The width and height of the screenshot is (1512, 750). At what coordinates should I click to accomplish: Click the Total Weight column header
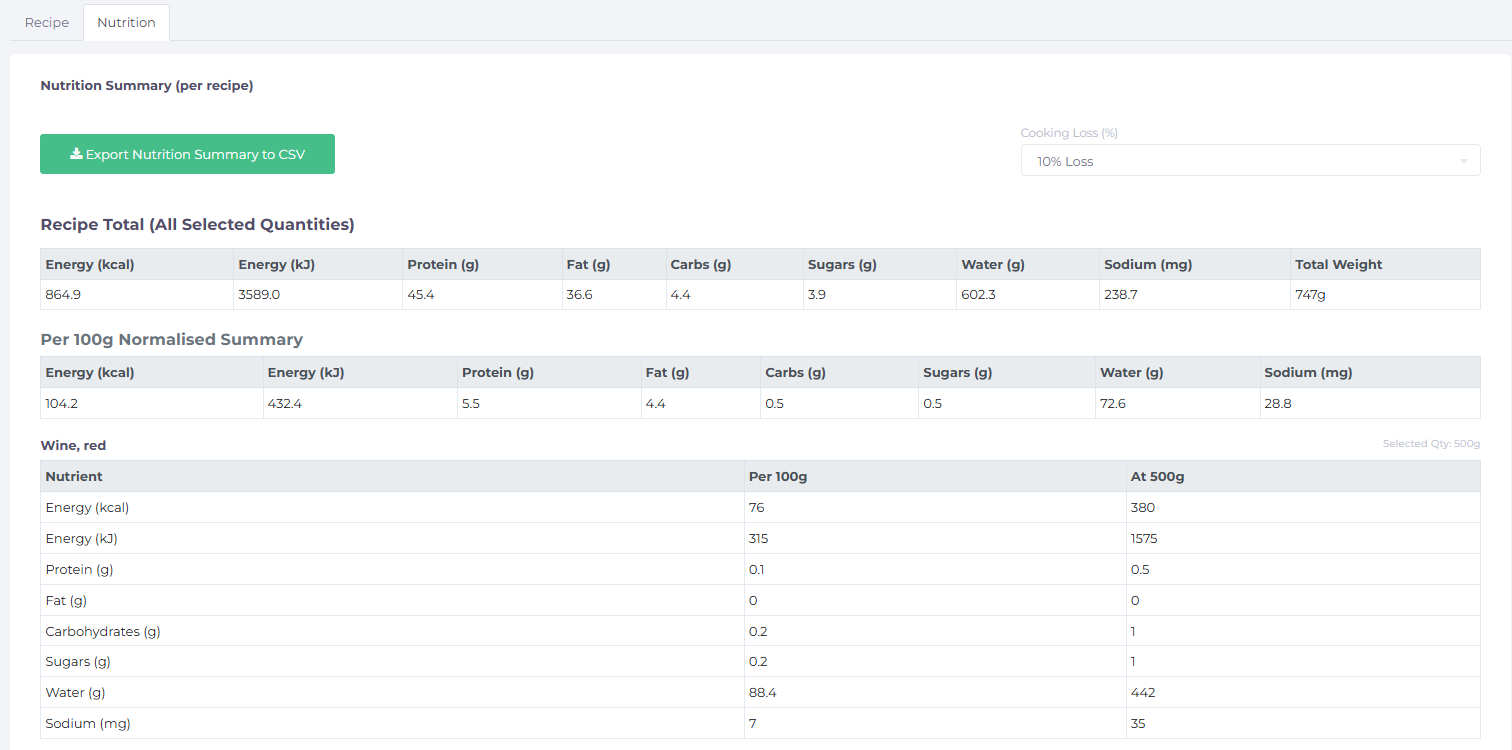click(x=1338, y=265)
